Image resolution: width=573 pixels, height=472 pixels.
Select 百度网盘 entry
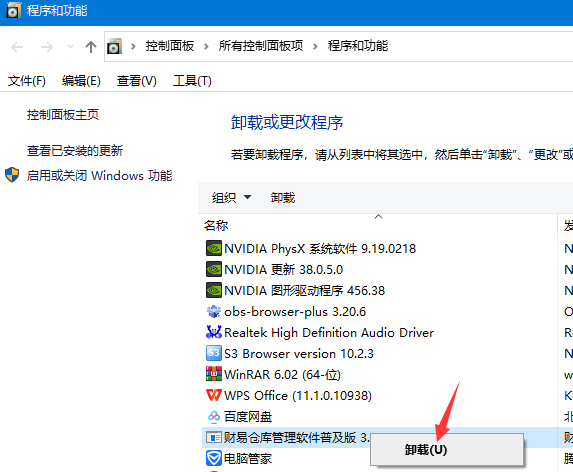[248, 416]
